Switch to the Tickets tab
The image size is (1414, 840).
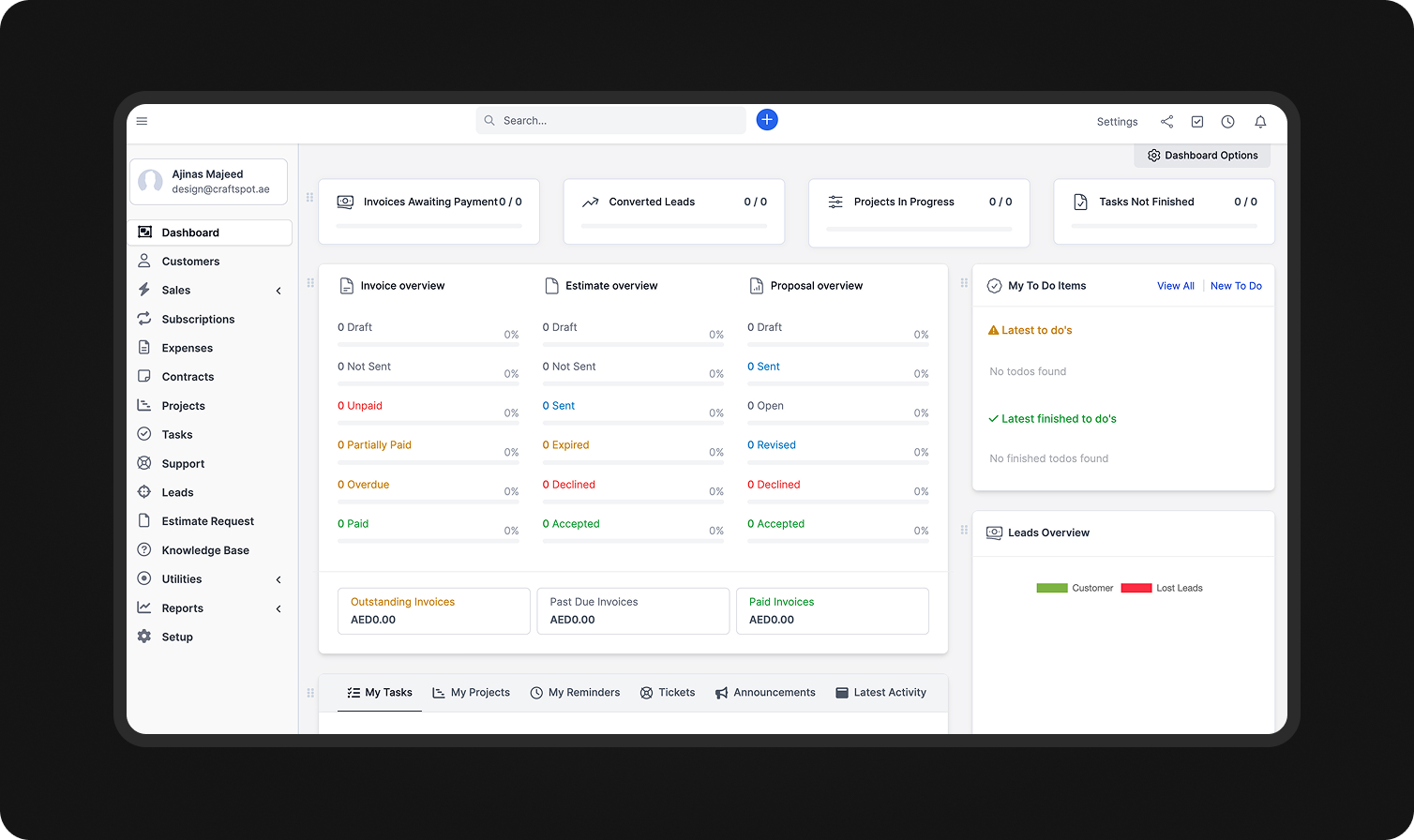(x=668, y=692)
